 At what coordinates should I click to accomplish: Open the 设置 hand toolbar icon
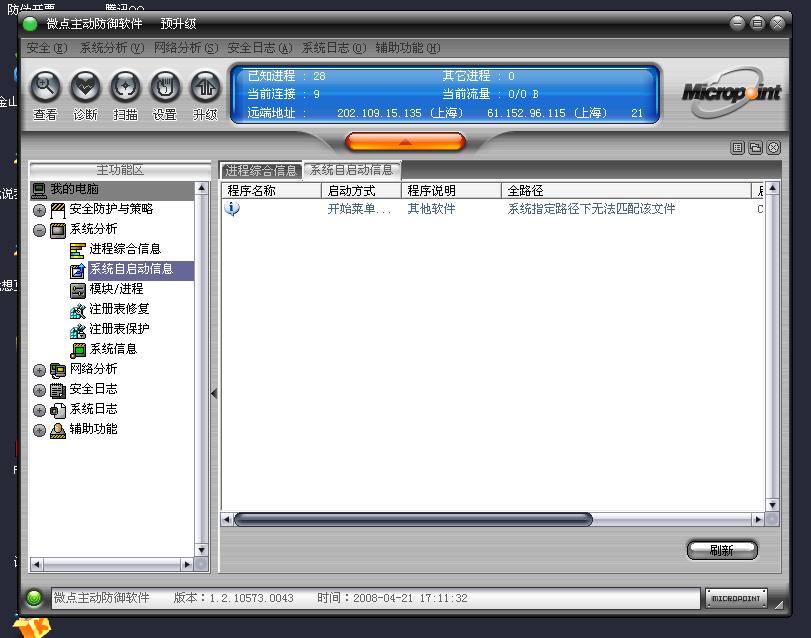tap(165, 86)
